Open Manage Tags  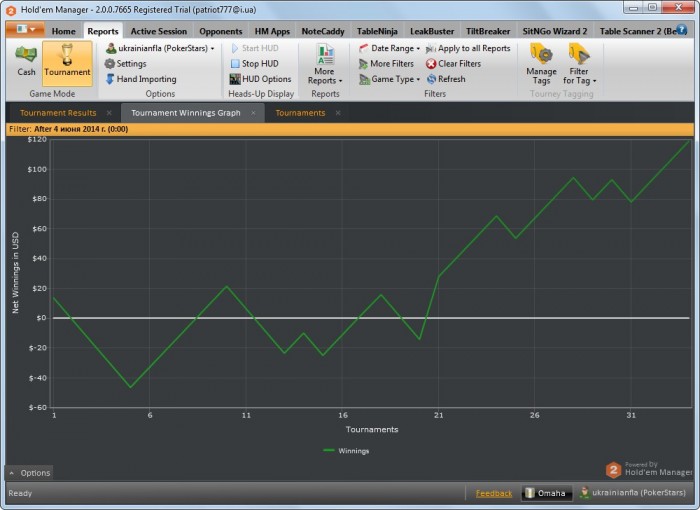(x=541, y=64)
